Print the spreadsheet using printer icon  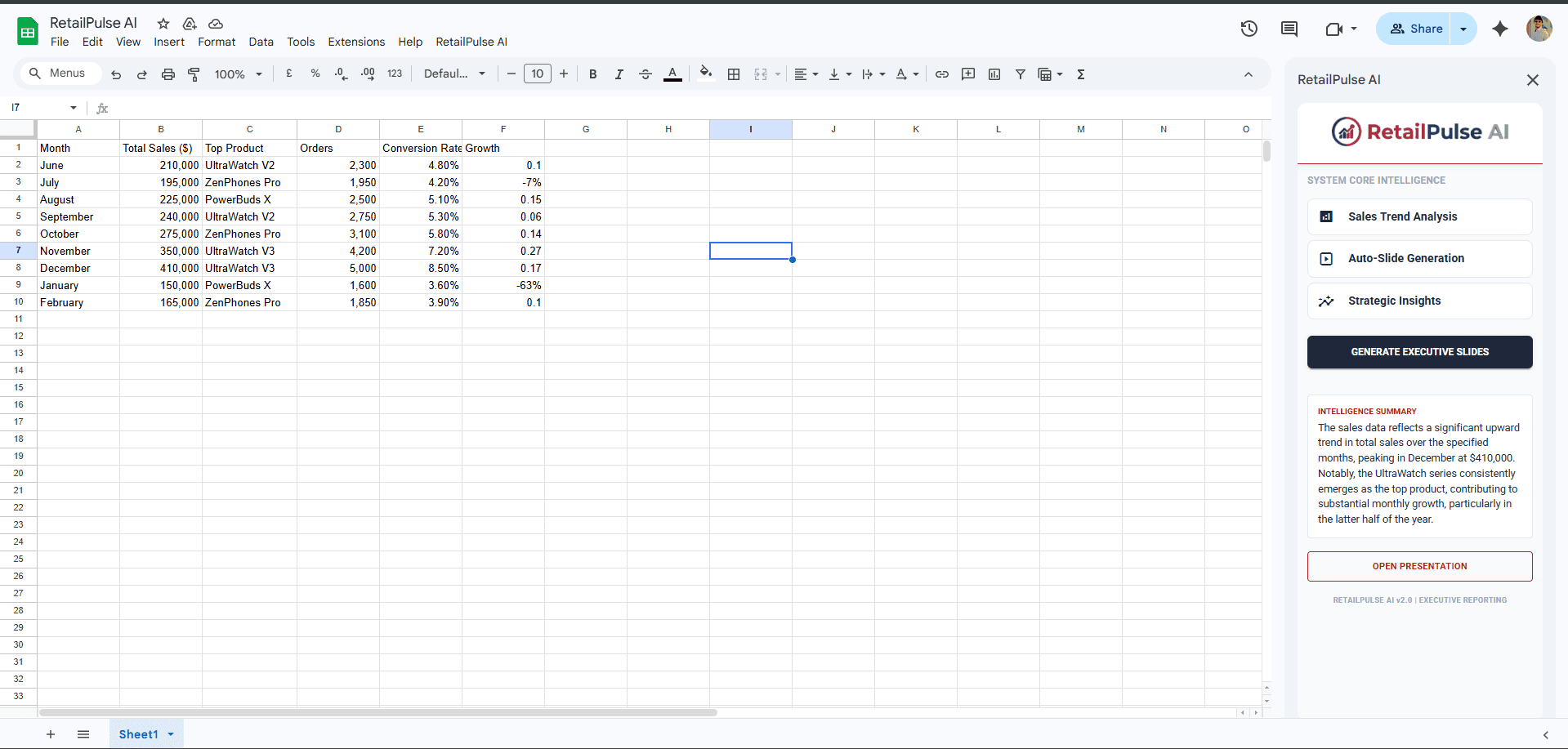pyautogui.click(x=168, y=74)
